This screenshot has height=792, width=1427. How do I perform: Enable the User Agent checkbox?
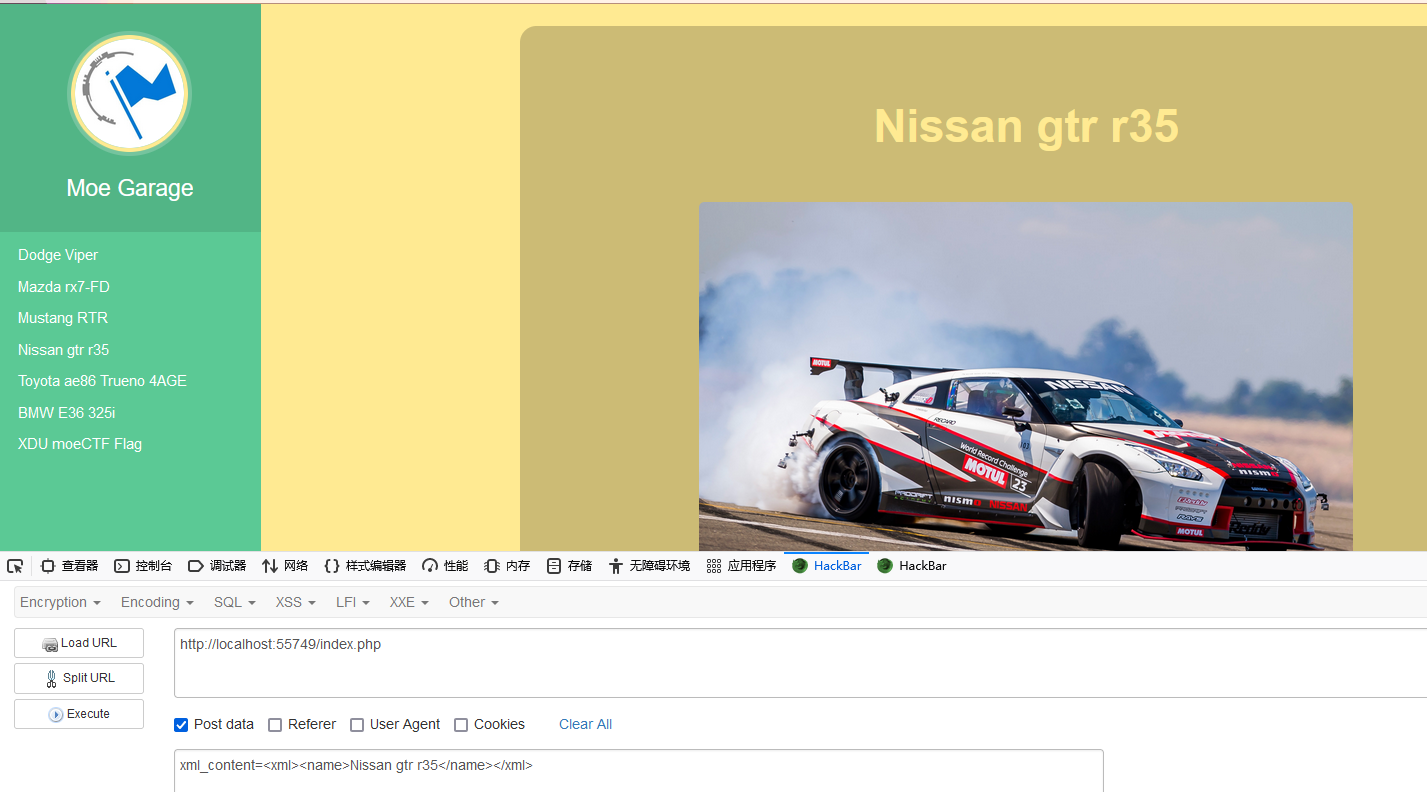357,725
